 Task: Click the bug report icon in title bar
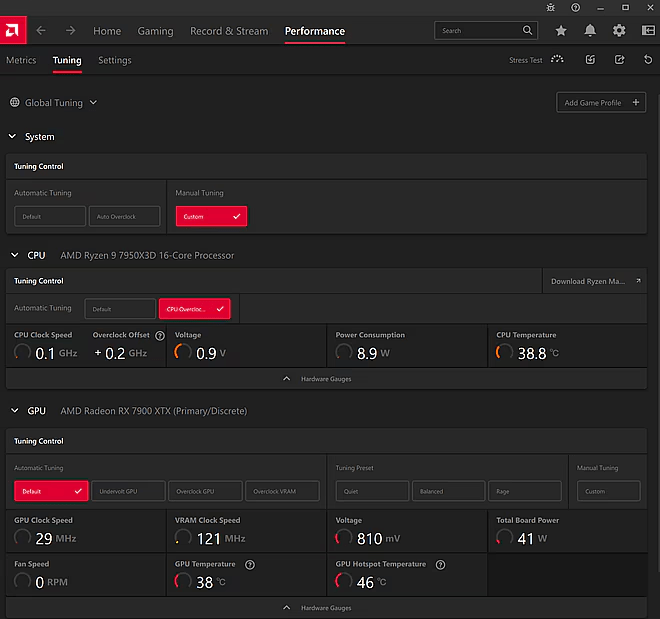[550, 7]
